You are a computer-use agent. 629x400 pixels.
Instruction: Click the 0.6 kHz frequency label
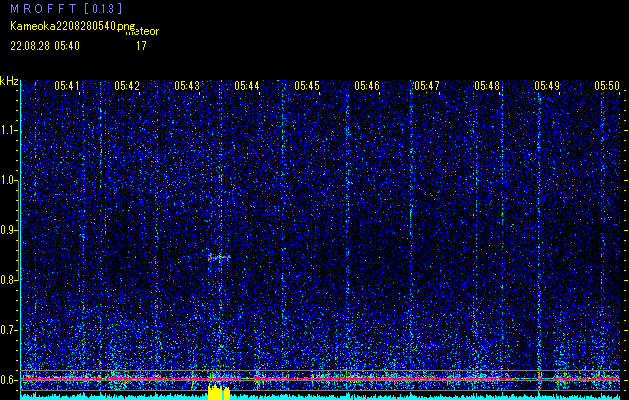click(8, 380)
